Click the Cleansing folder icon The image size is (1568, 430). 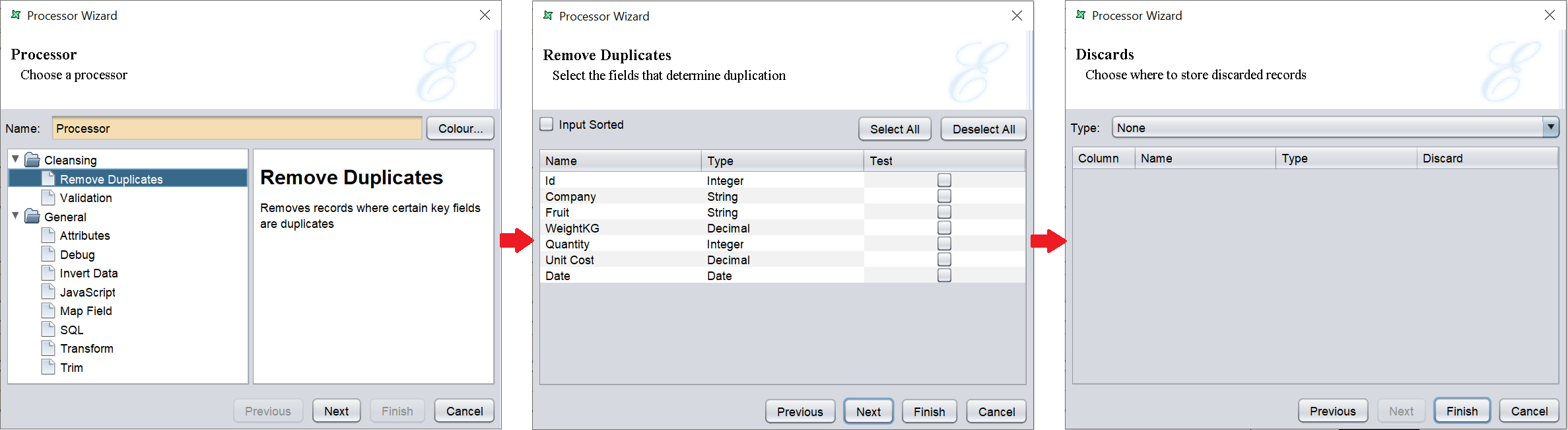(x=32, y=160)
